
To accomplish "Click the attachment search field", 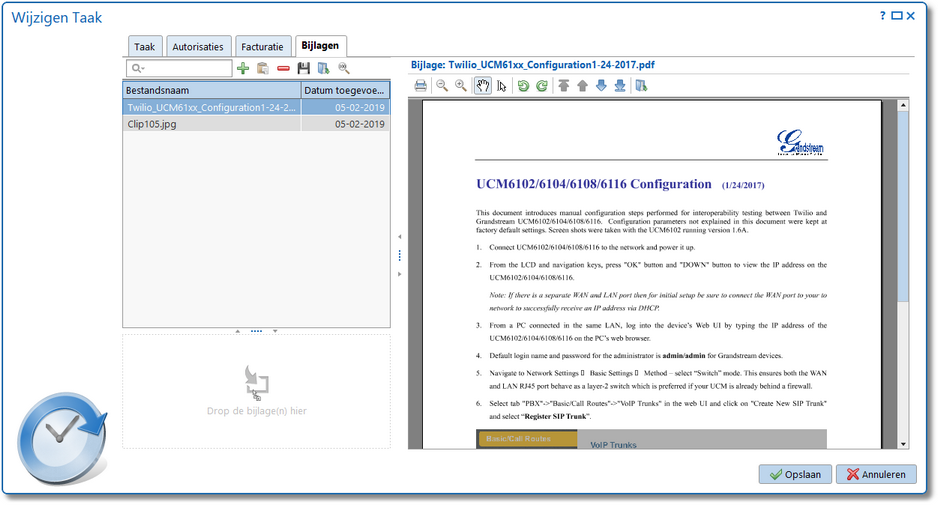I will (179, 68).
